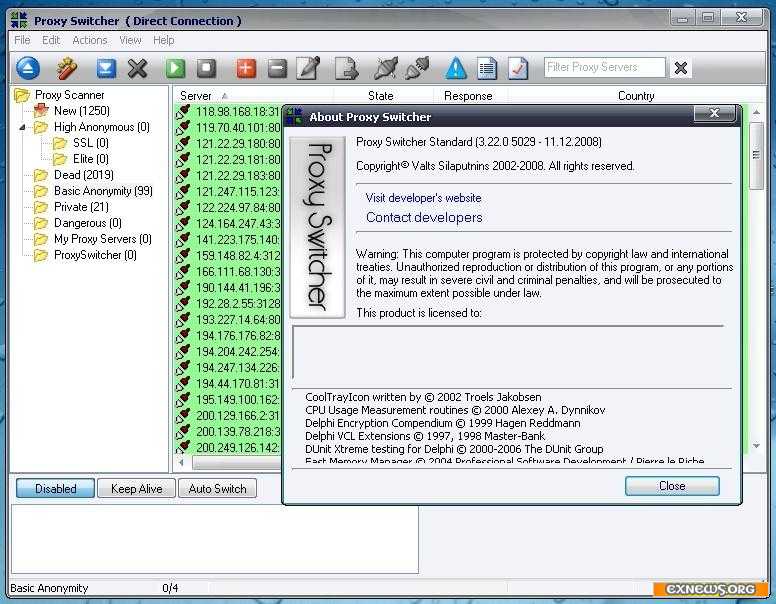Click the license info text box
The width and height of the screenshot is (776, 604).
click(509, 352)
